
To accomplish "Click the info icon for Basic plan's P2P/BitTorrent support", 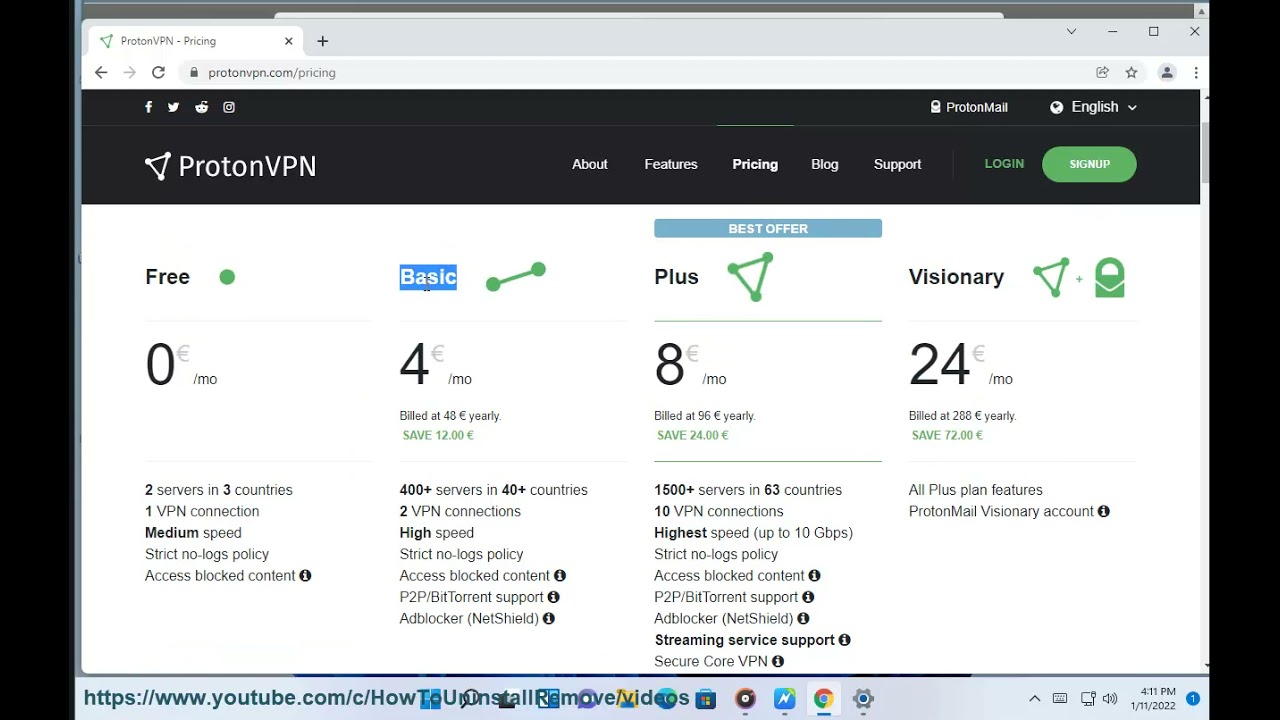I will click(553, 597).
